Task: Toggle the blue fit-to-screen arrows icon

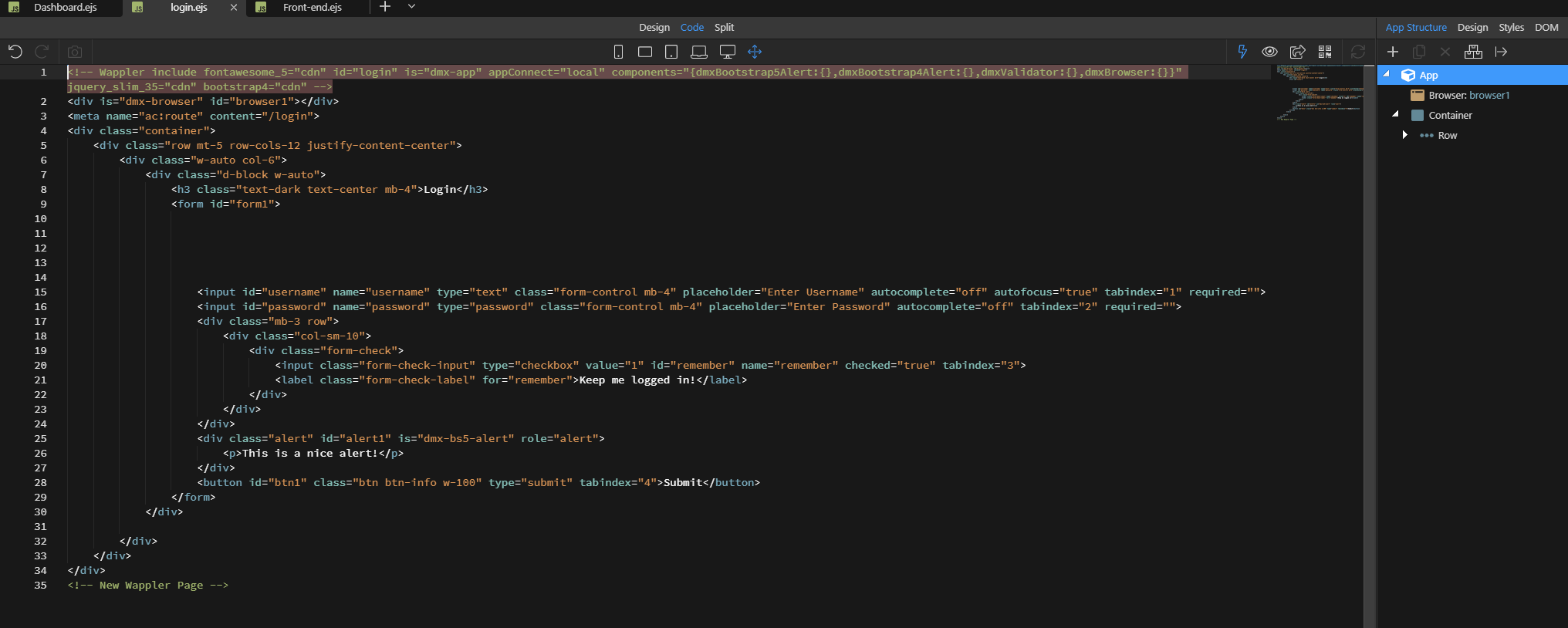Action: click(755, 52)
